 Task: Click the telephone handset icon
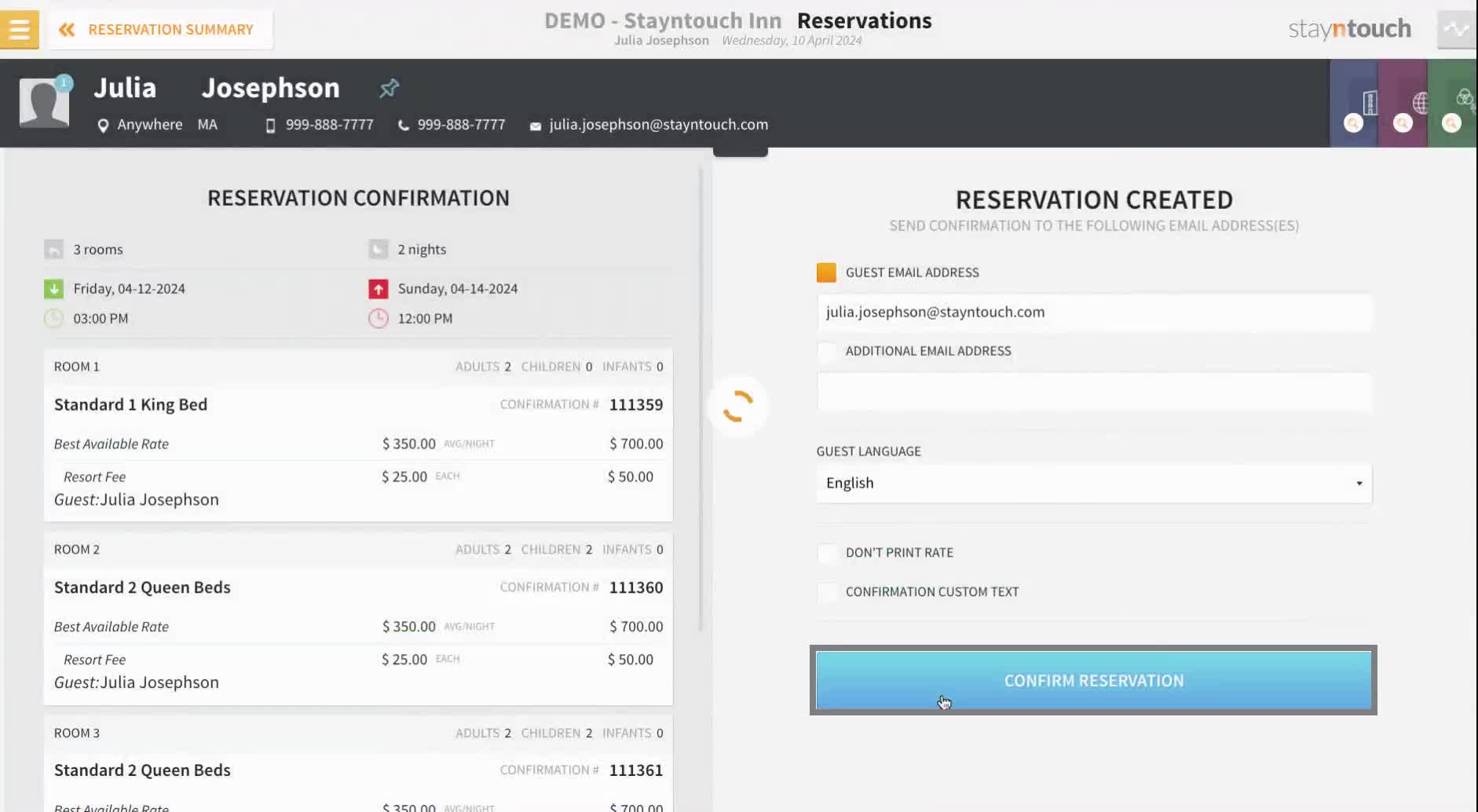click(x=404, y=126)
